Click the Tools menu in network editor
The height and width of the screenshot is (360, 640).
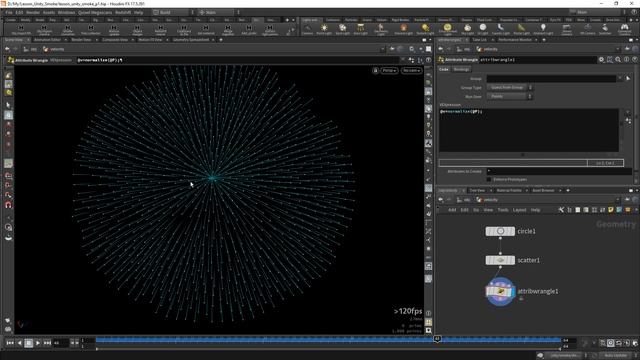[503, 210]
